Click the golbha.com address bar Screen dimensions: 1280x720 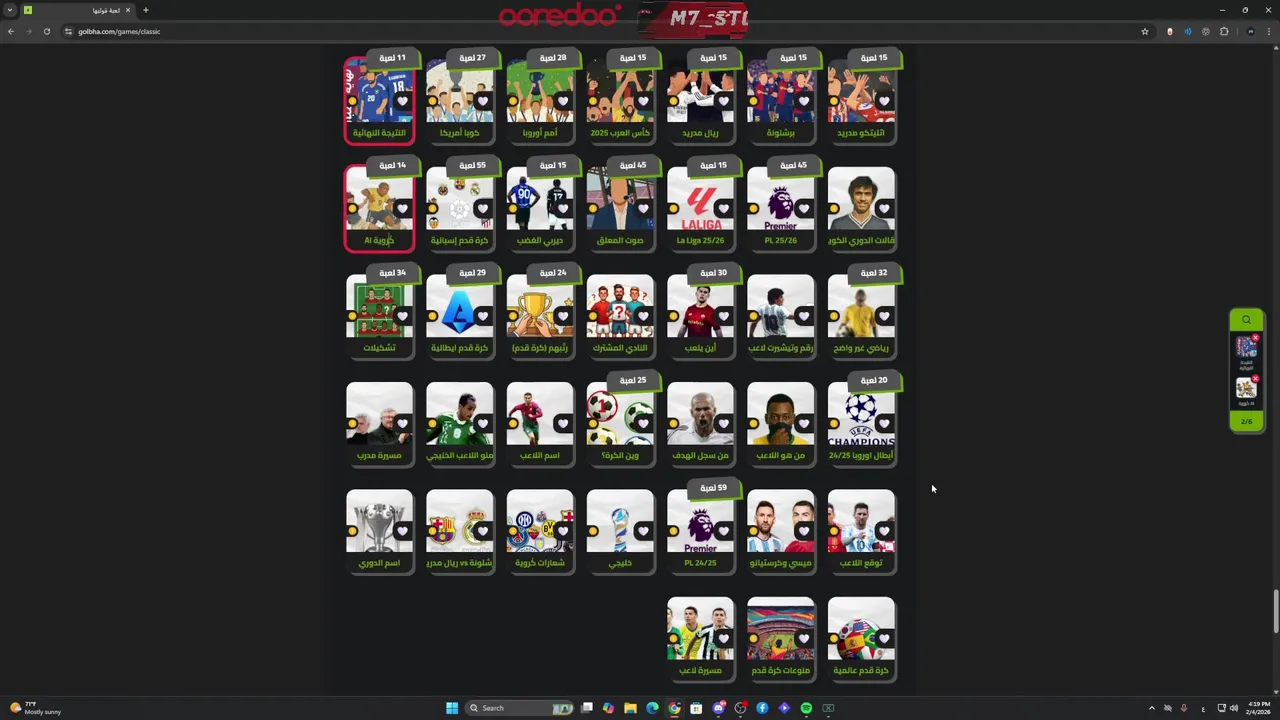600,31
